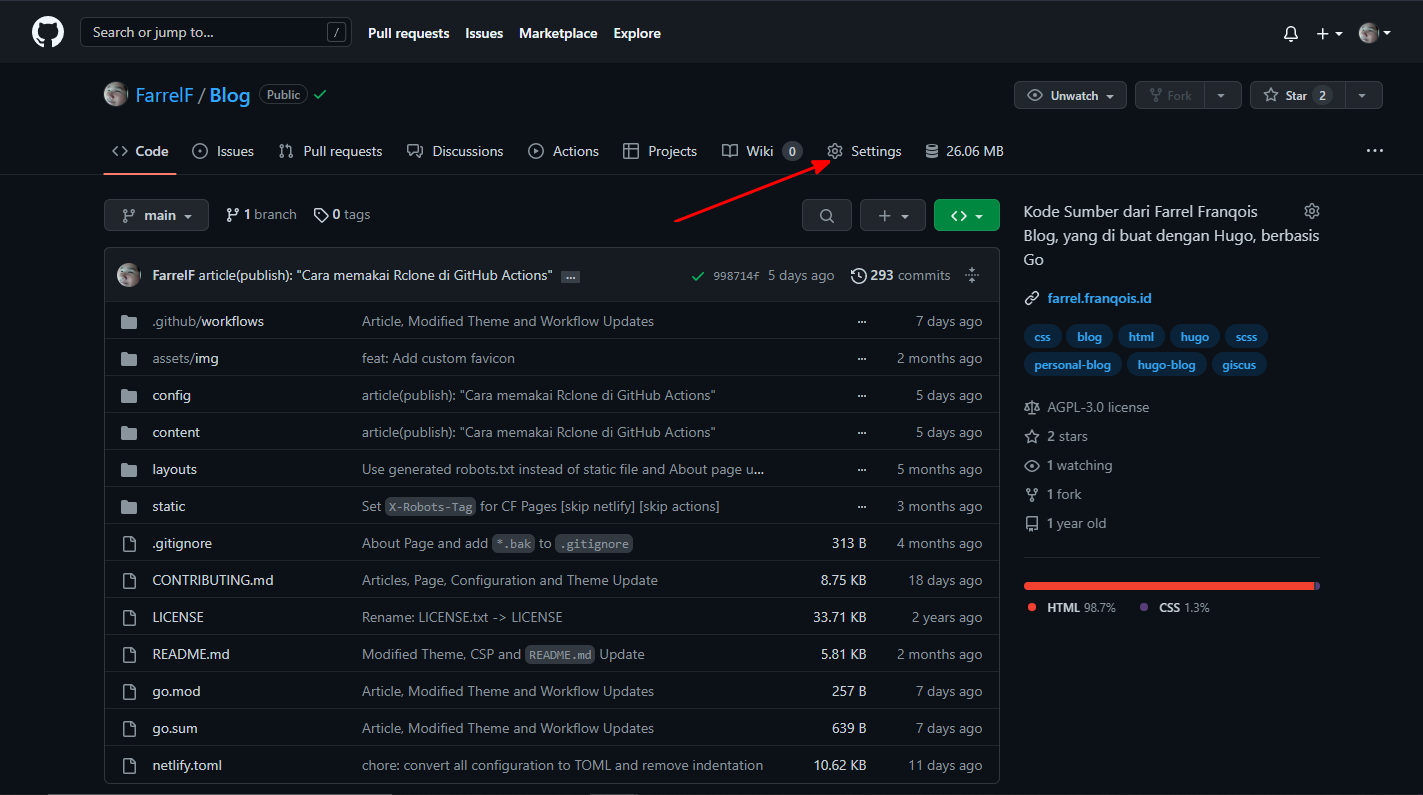Select the hugo topic tag

[1194, 337]
